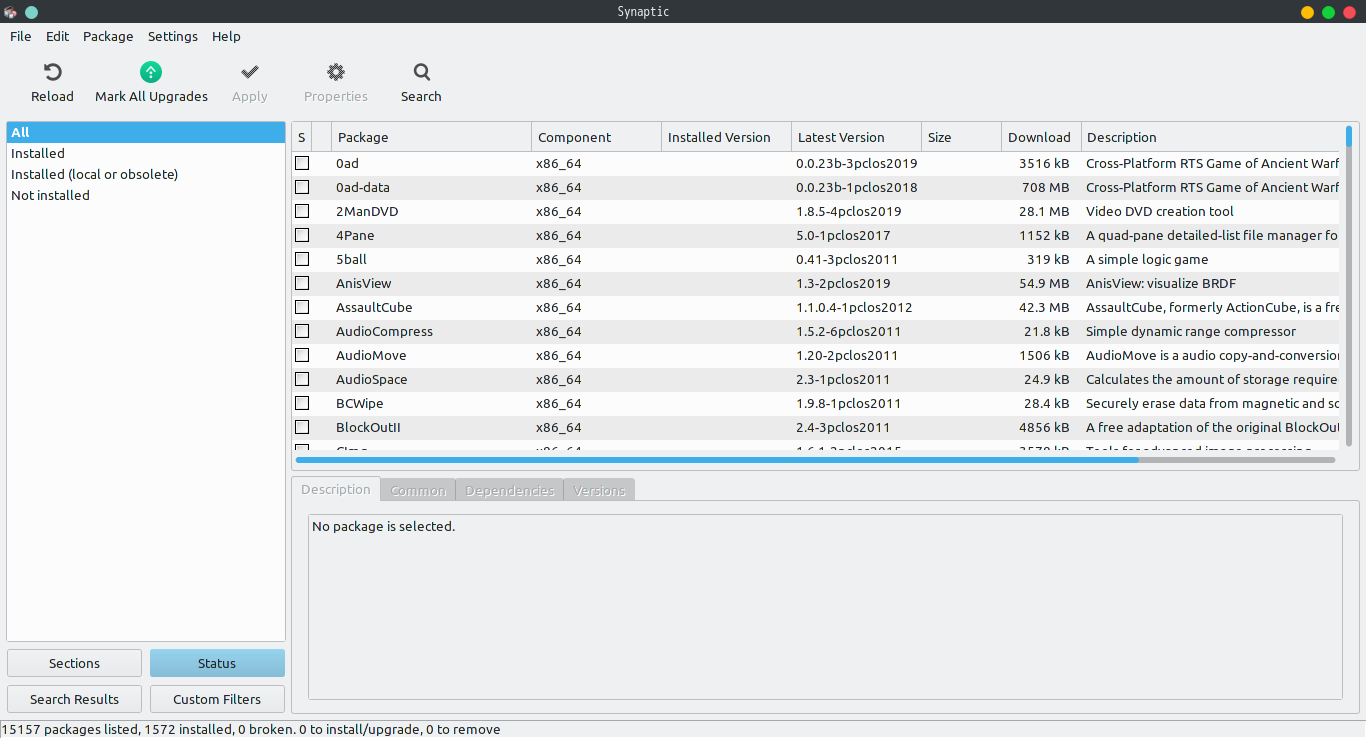This screenshot has height=738, width=1366.
Task: Switch to the Dependencies tab
Action: pos(509,490)
